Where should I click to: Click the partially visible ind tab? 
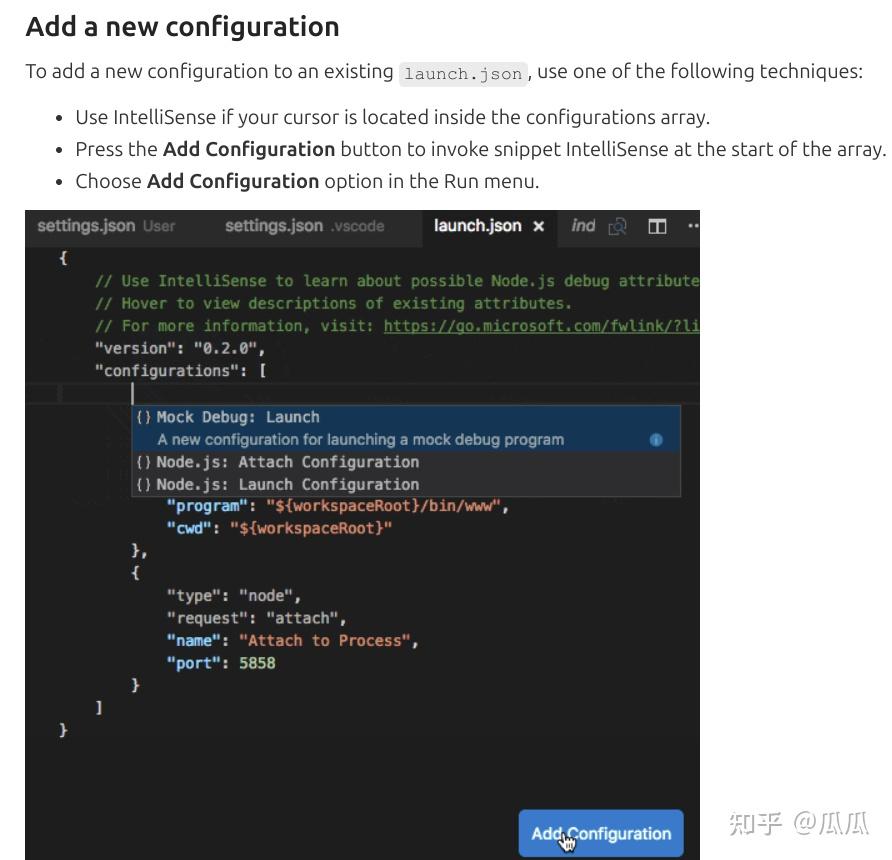583,227
